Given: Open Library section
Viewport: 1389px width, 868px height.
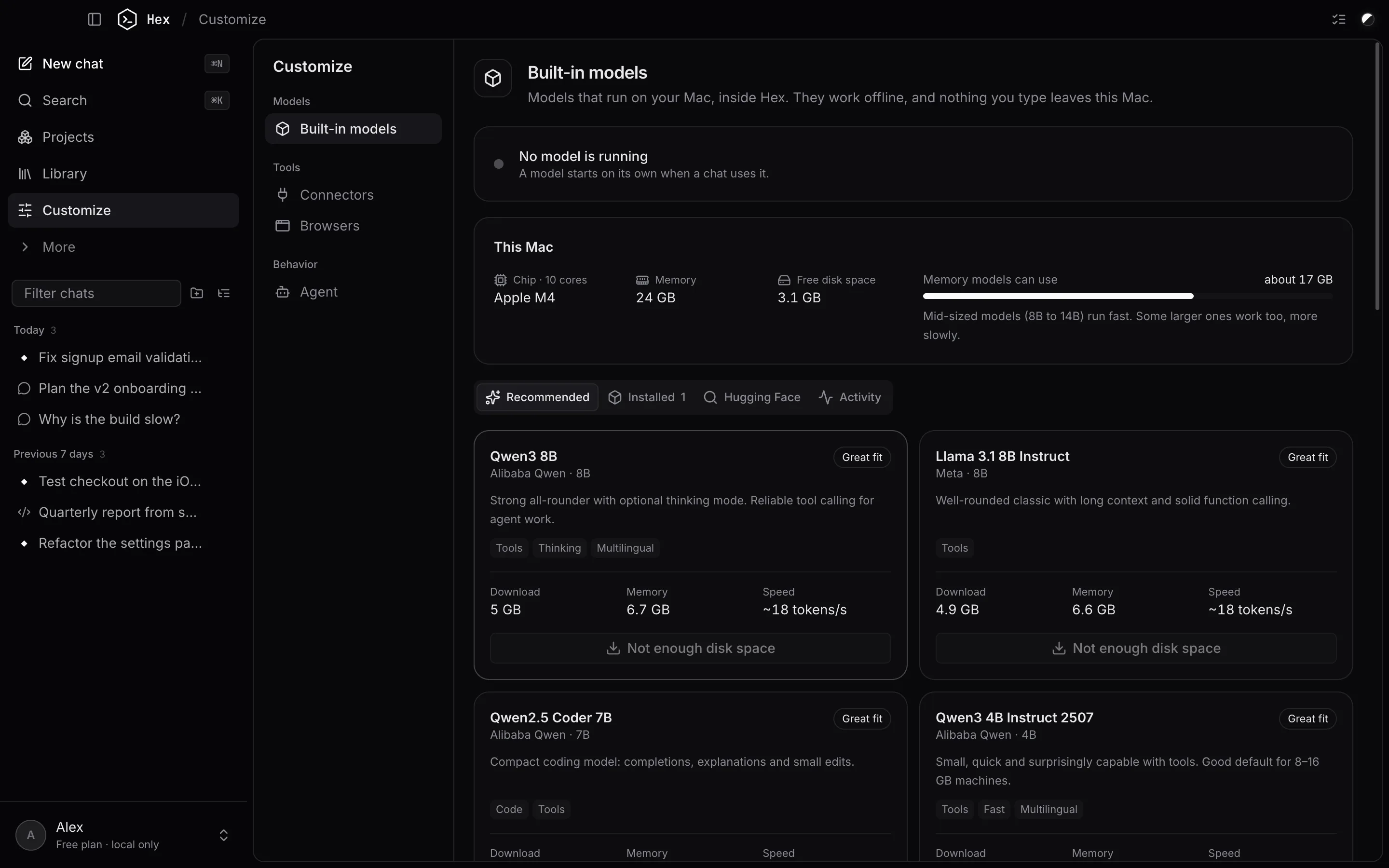Looking at the screenshot, I should (x=123, y=174).
